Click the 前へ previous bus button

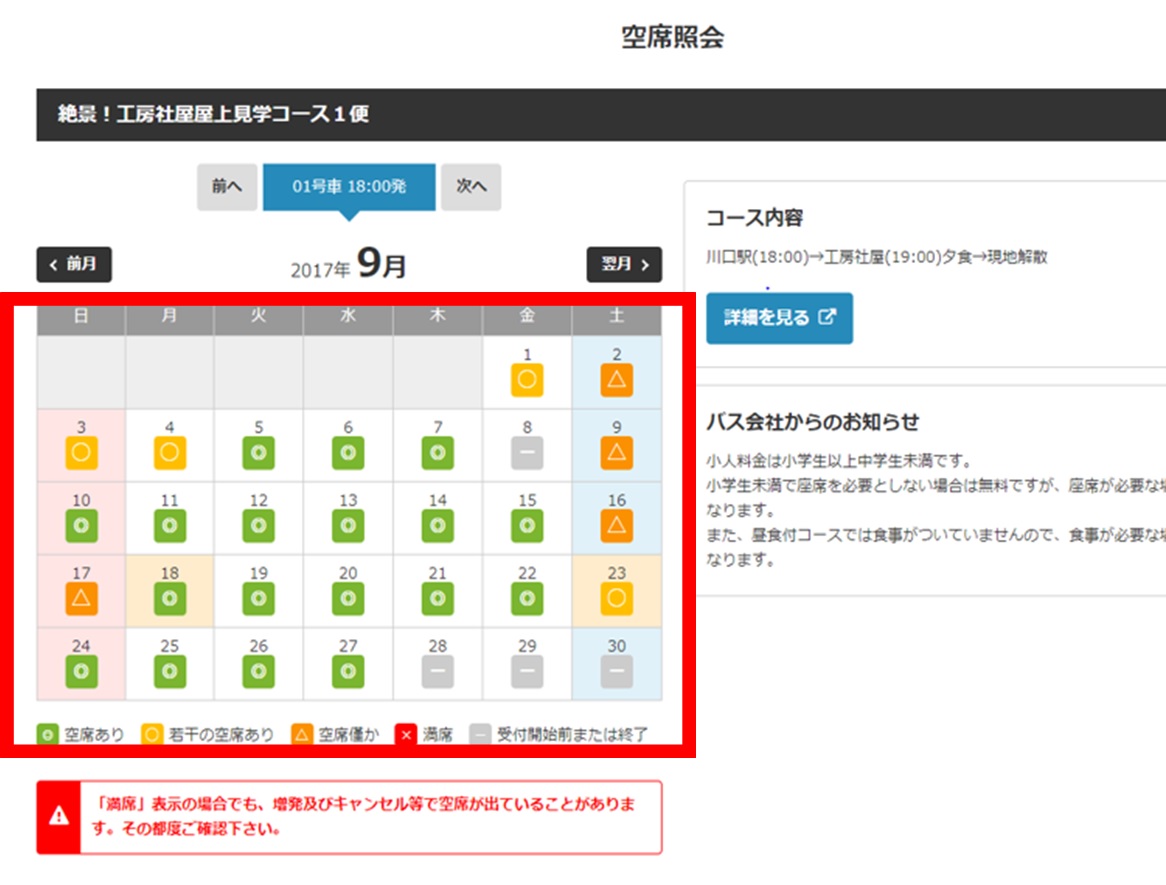[x=227, y=187]
